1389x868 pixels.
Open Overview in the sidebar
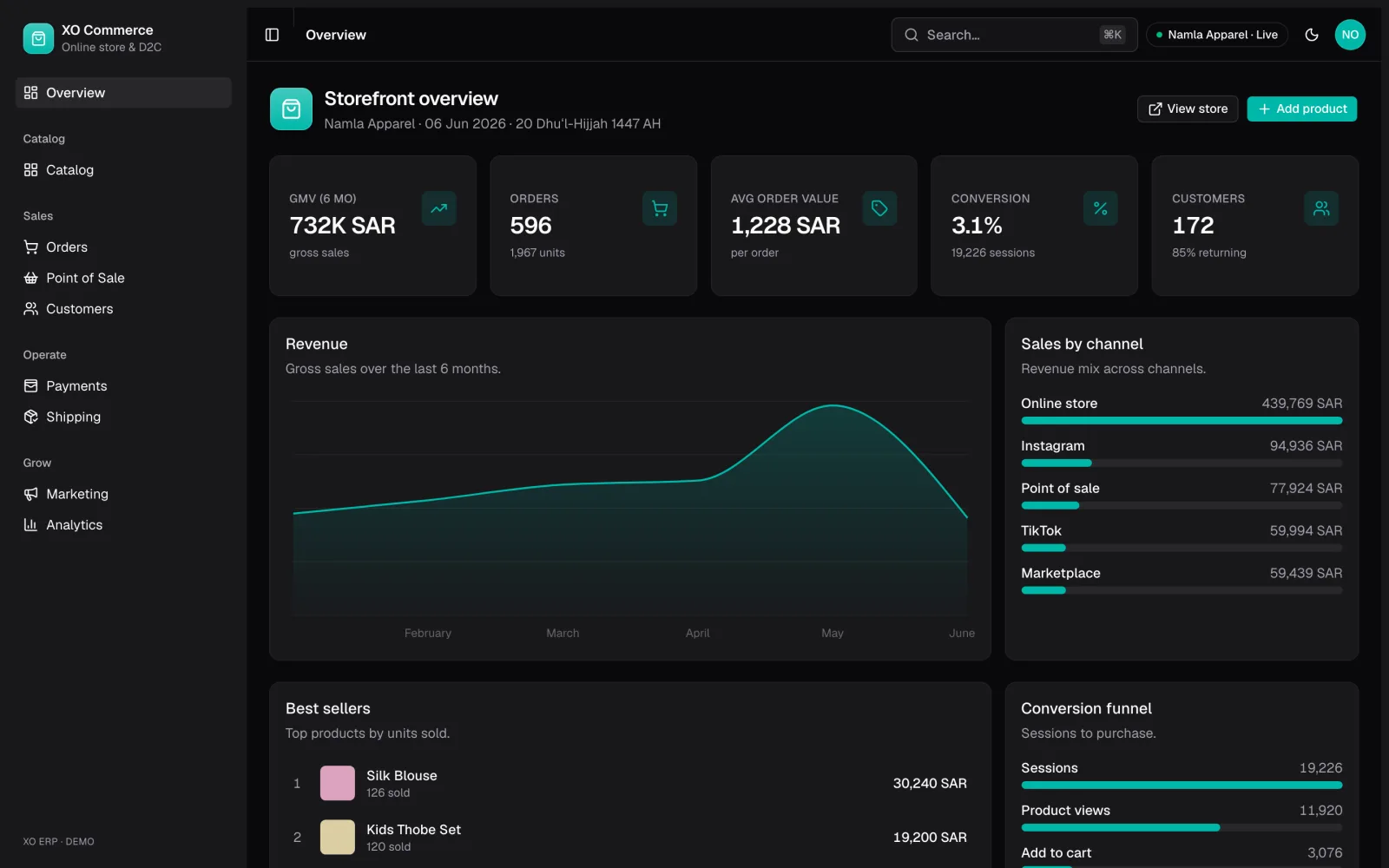point(123,93)
